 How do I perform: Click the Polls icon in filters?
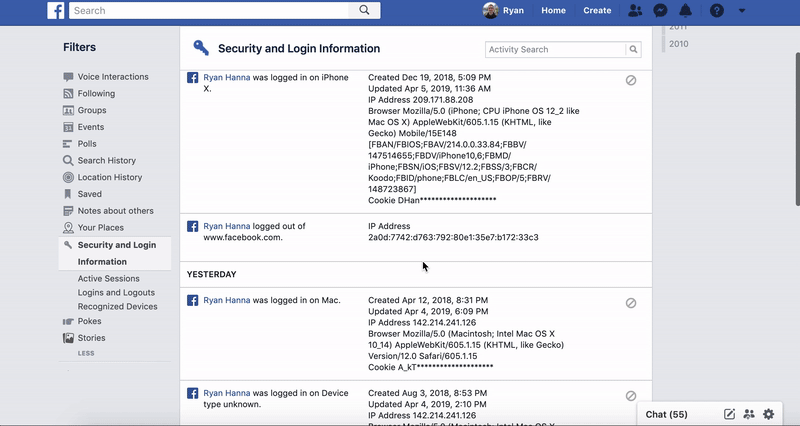[67, 144]
